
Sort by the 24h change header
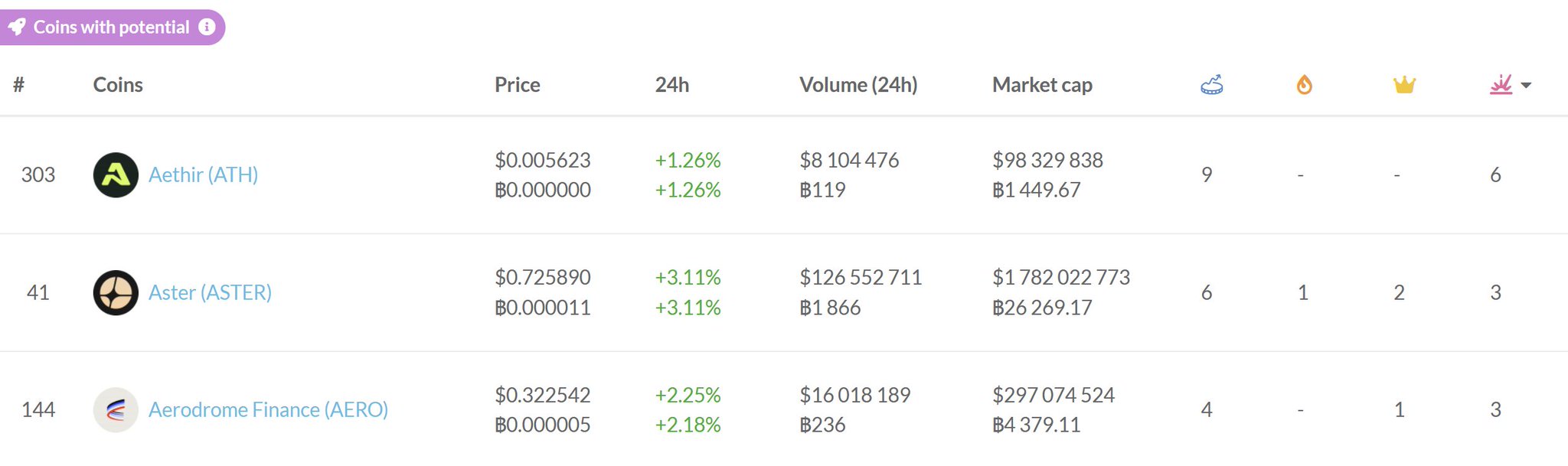pos(671,85)
